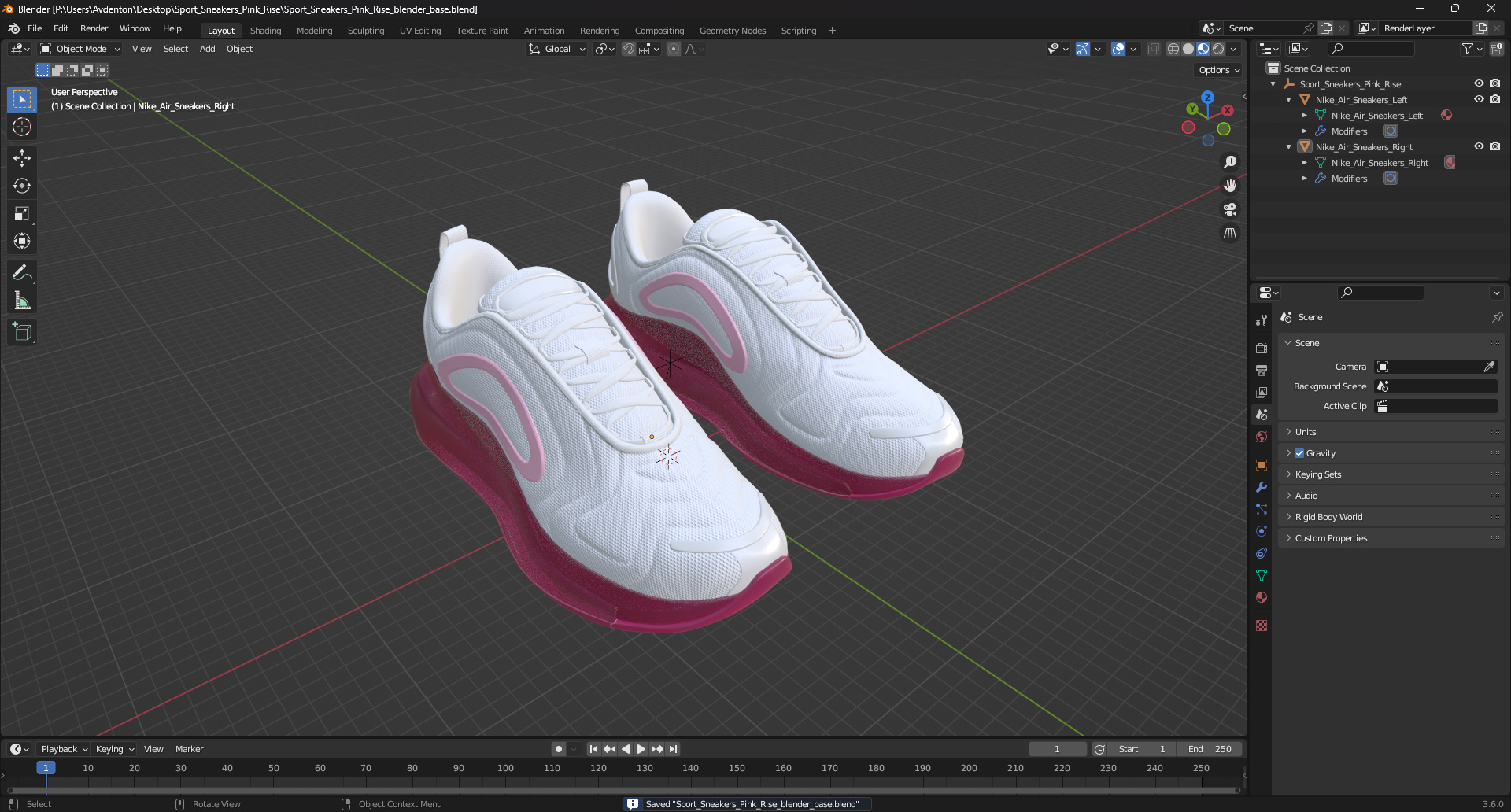
Task: Open the Material properties tab
Action: tap(1262, 597)
